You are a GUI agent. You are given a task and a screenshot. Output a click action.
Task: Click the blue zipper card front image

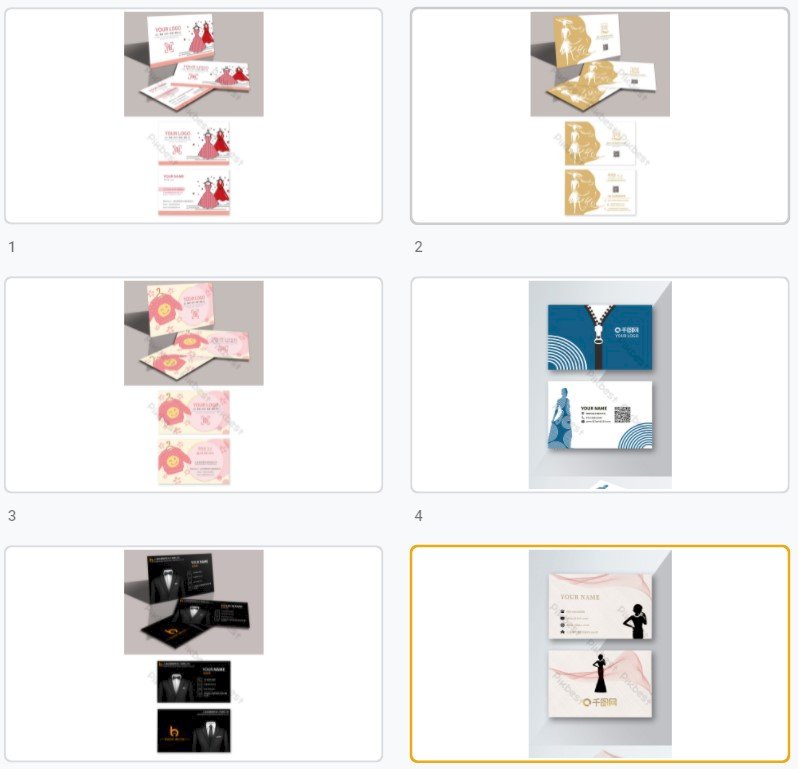pyautogui.click(x=600, y=337)
